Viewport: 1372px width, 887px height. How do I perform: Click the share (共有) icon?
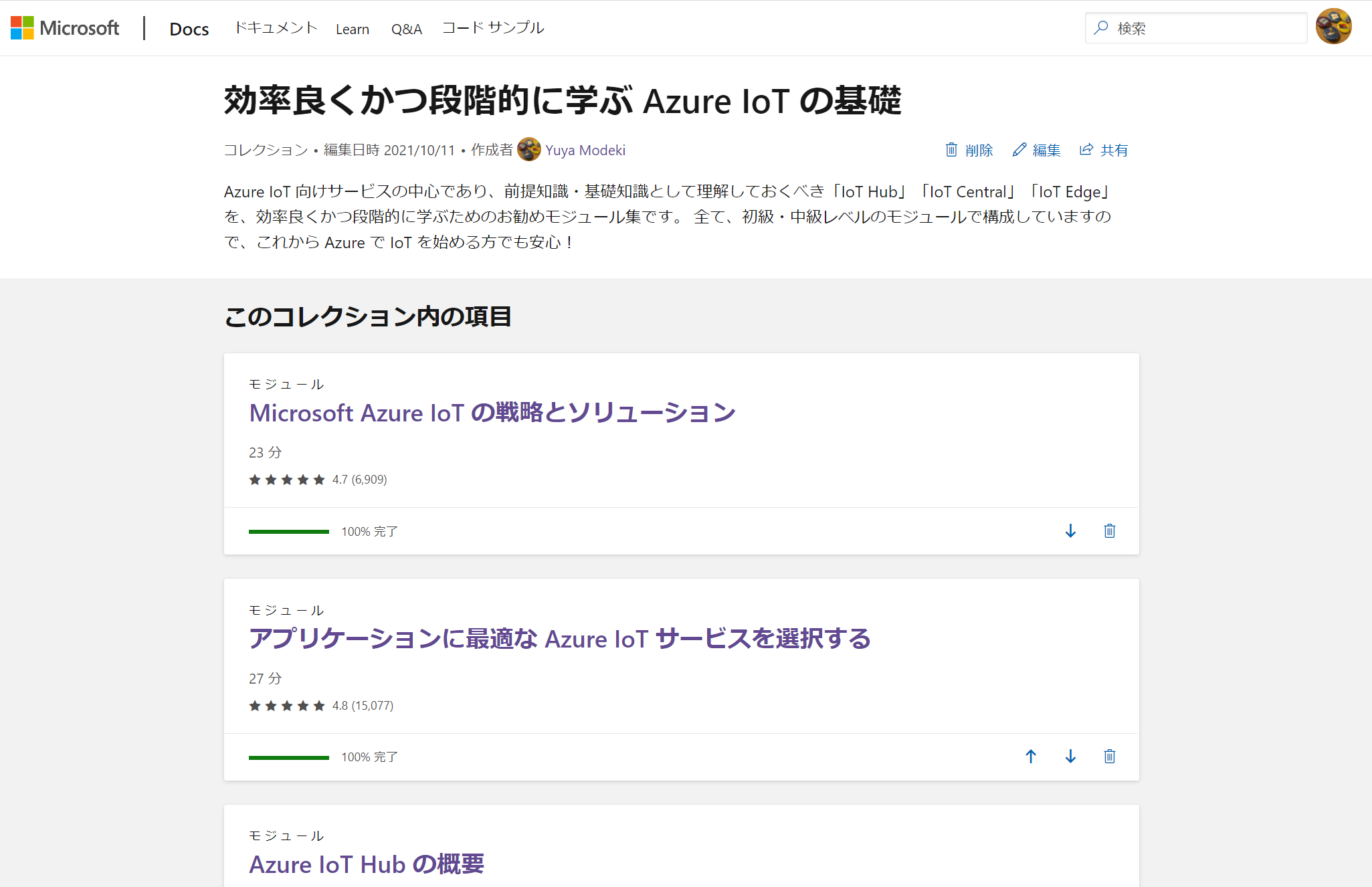[1086, 150]
